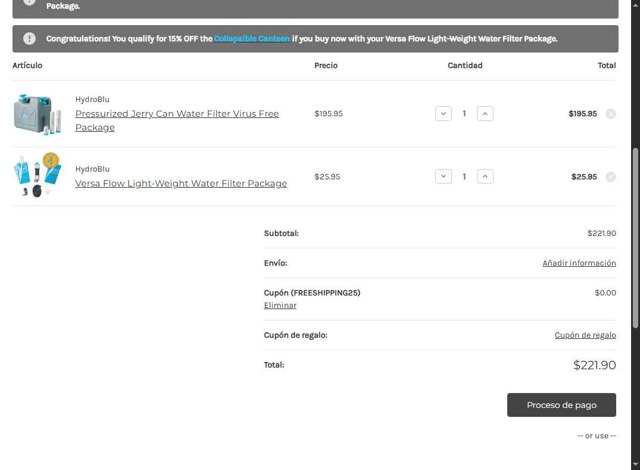
Task: Increase quantity of Versa Flow package
Action: click(x=485, y=176)
